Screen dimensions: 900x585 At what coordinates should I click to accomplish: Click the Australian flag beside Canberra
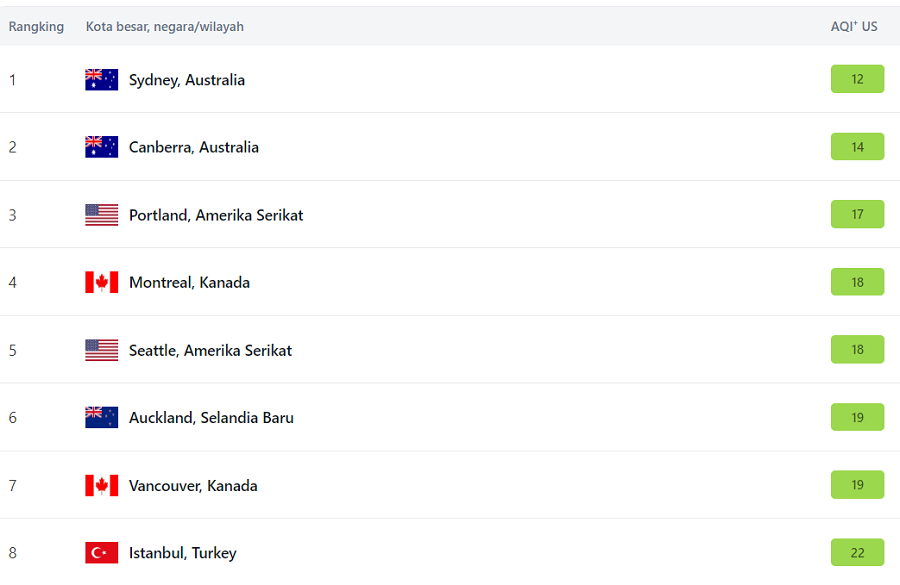point(102,147)
